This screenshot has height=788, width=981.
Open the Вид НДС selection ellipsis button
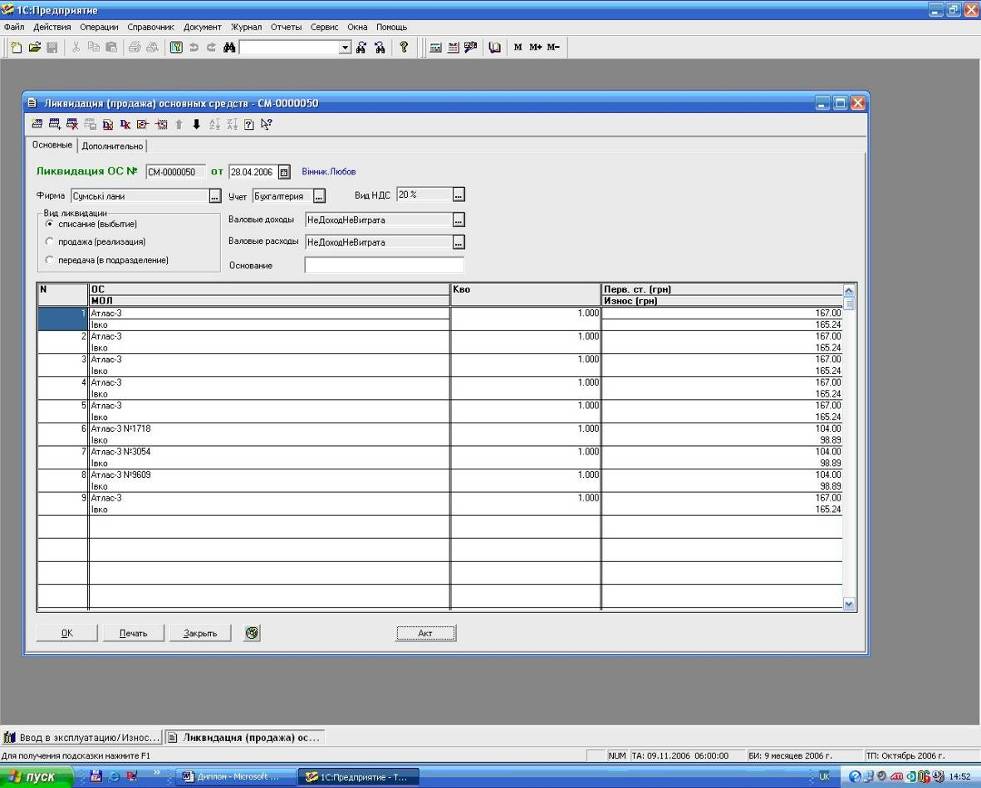click(x=459, y=194)
